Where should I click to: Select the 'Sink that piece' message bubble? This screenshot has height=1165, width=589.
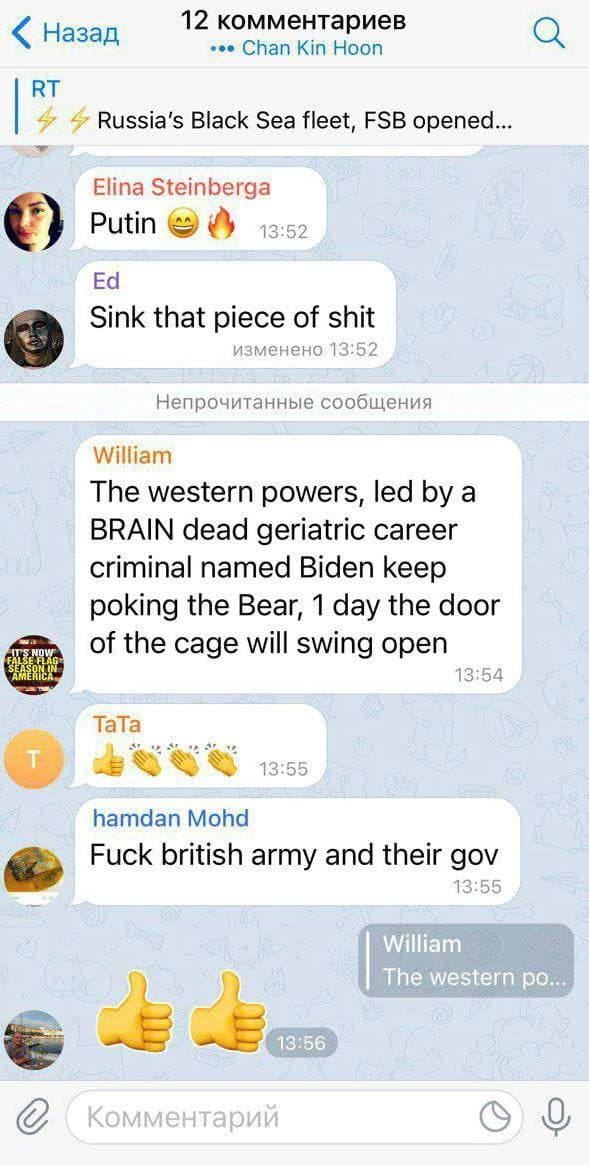235,315
